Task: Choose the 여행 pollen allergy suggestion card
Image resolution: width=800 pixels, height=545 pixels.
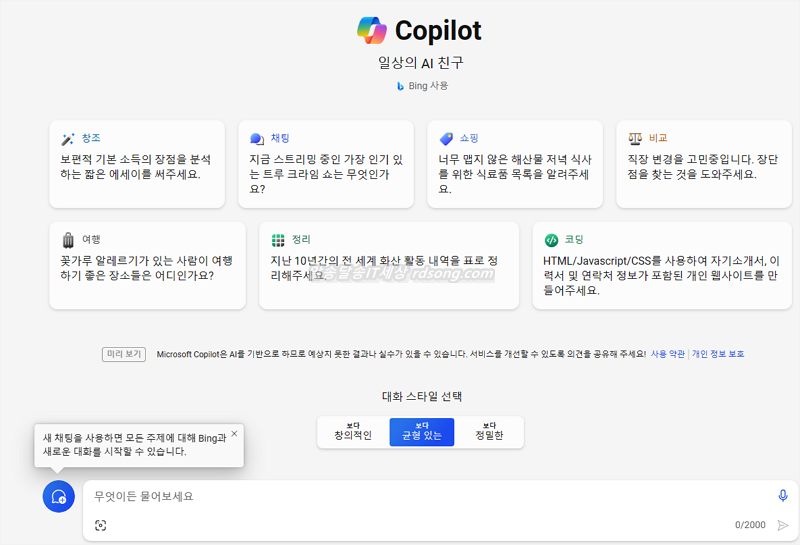Action: (x=147, y=265)
